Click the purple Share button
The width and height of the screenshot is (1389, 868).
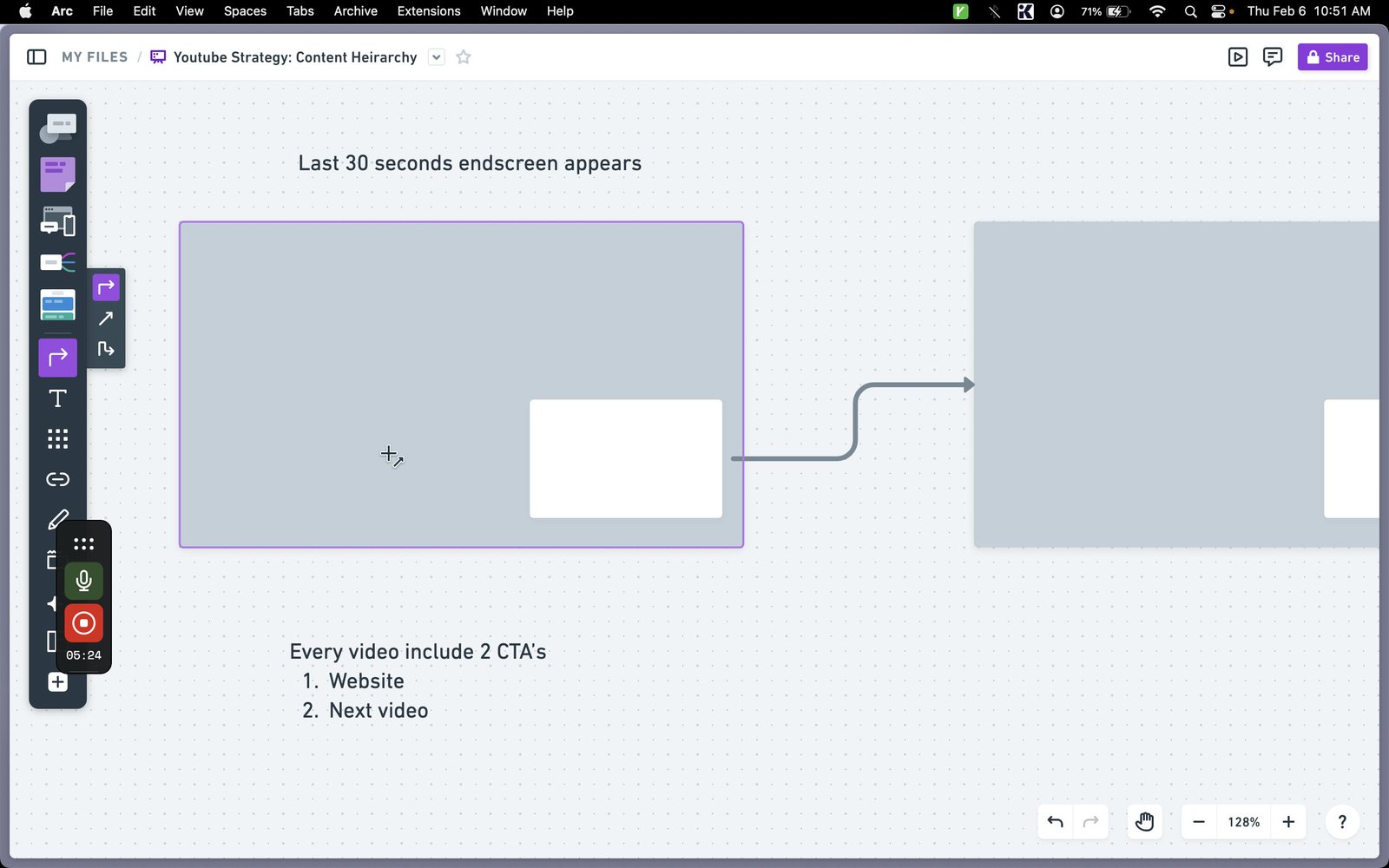coord(1333,57)
